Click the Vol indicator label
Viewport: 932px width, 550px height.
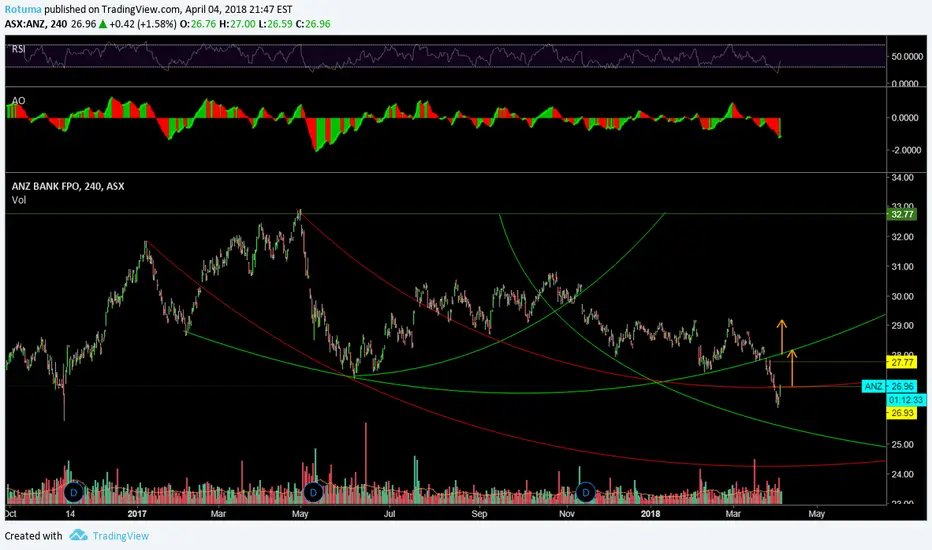[18, 200]
